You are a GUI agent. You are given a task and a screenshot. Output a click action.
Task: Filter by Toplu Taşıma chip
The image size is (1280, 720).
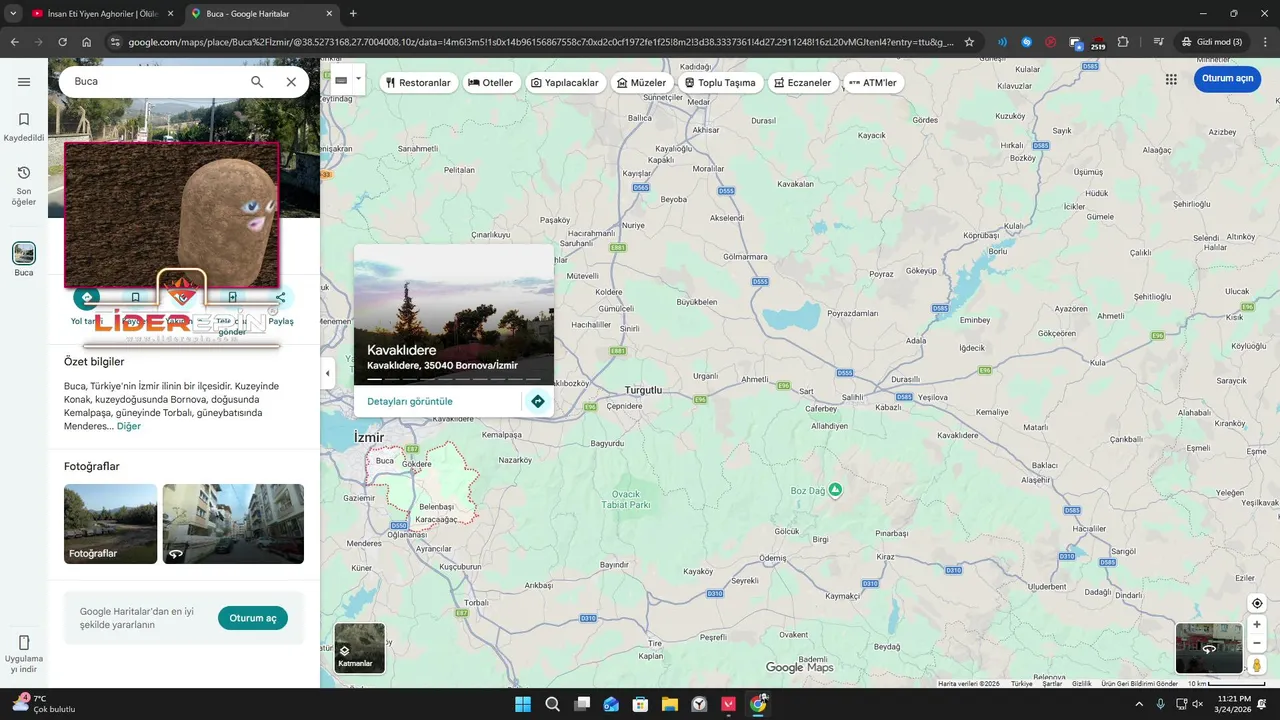pyautogui.click(x=720, y=82)
